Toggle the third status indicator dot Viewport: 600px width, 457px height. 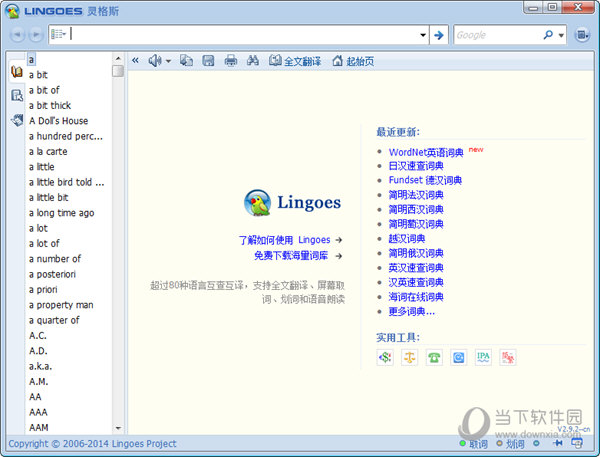coord(536,444)
